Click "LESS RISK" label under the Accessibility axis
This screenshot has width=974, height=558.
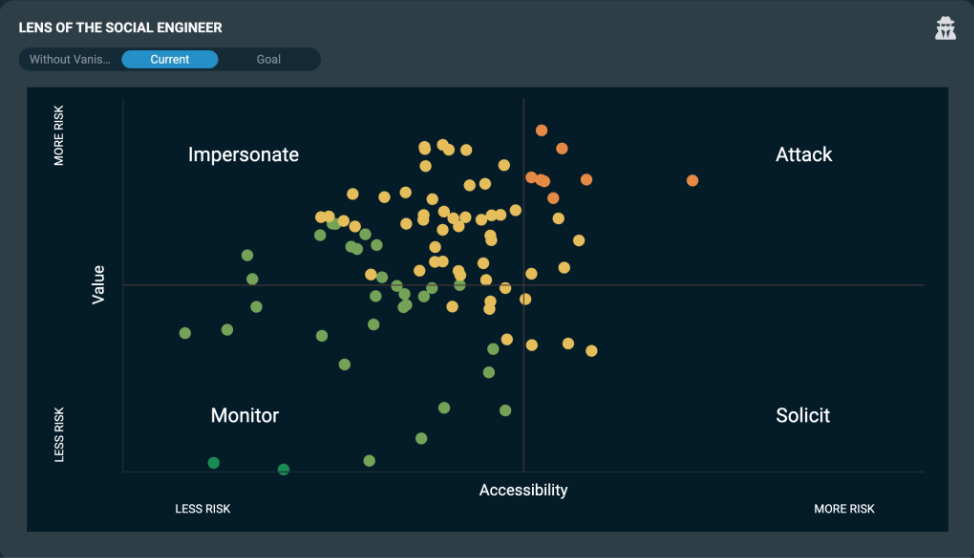point(203,509)
